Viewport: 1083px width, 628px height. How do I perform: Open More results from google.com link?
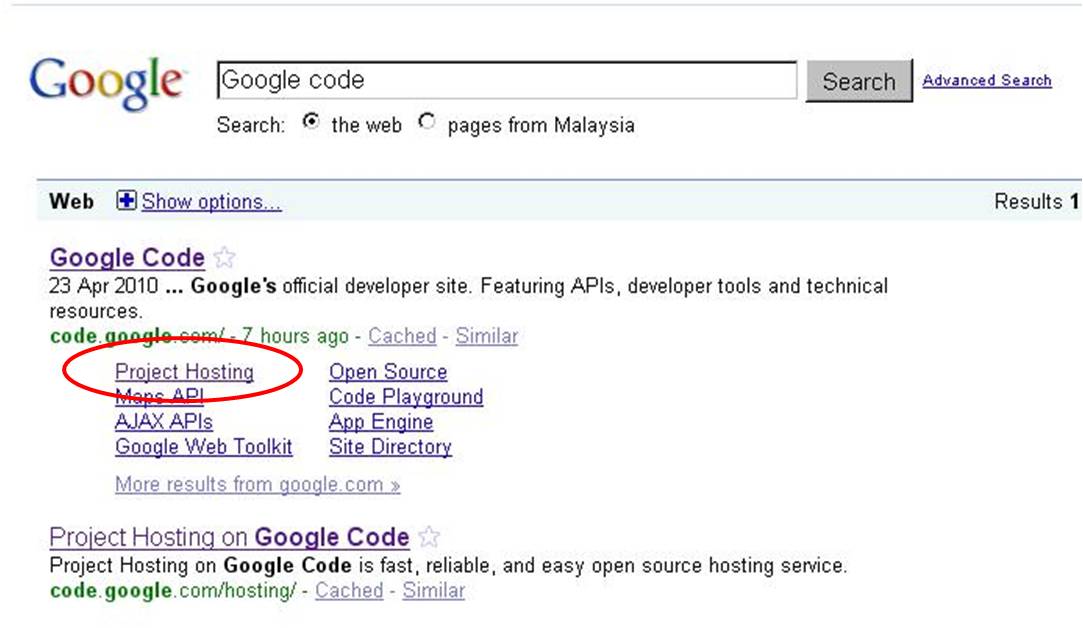258,484
